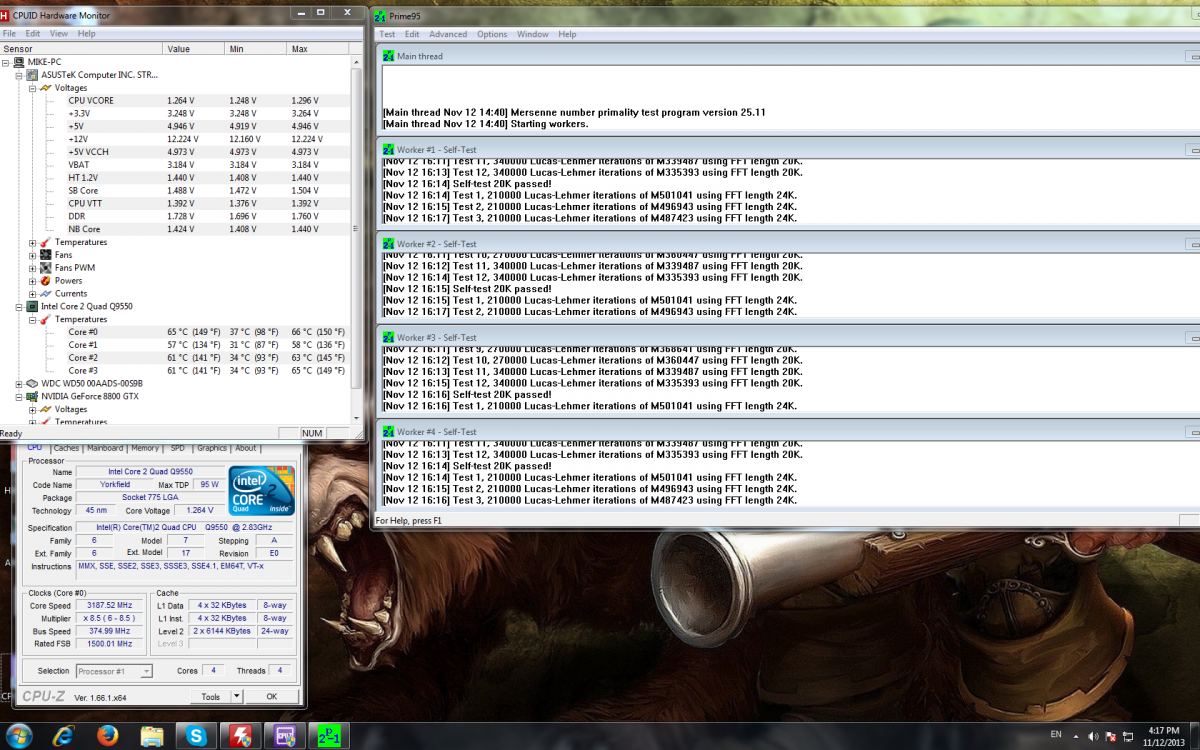Click the Fans PWM icon in the tree
Viewport: 1200px width, 750px height.
point(46,268)
